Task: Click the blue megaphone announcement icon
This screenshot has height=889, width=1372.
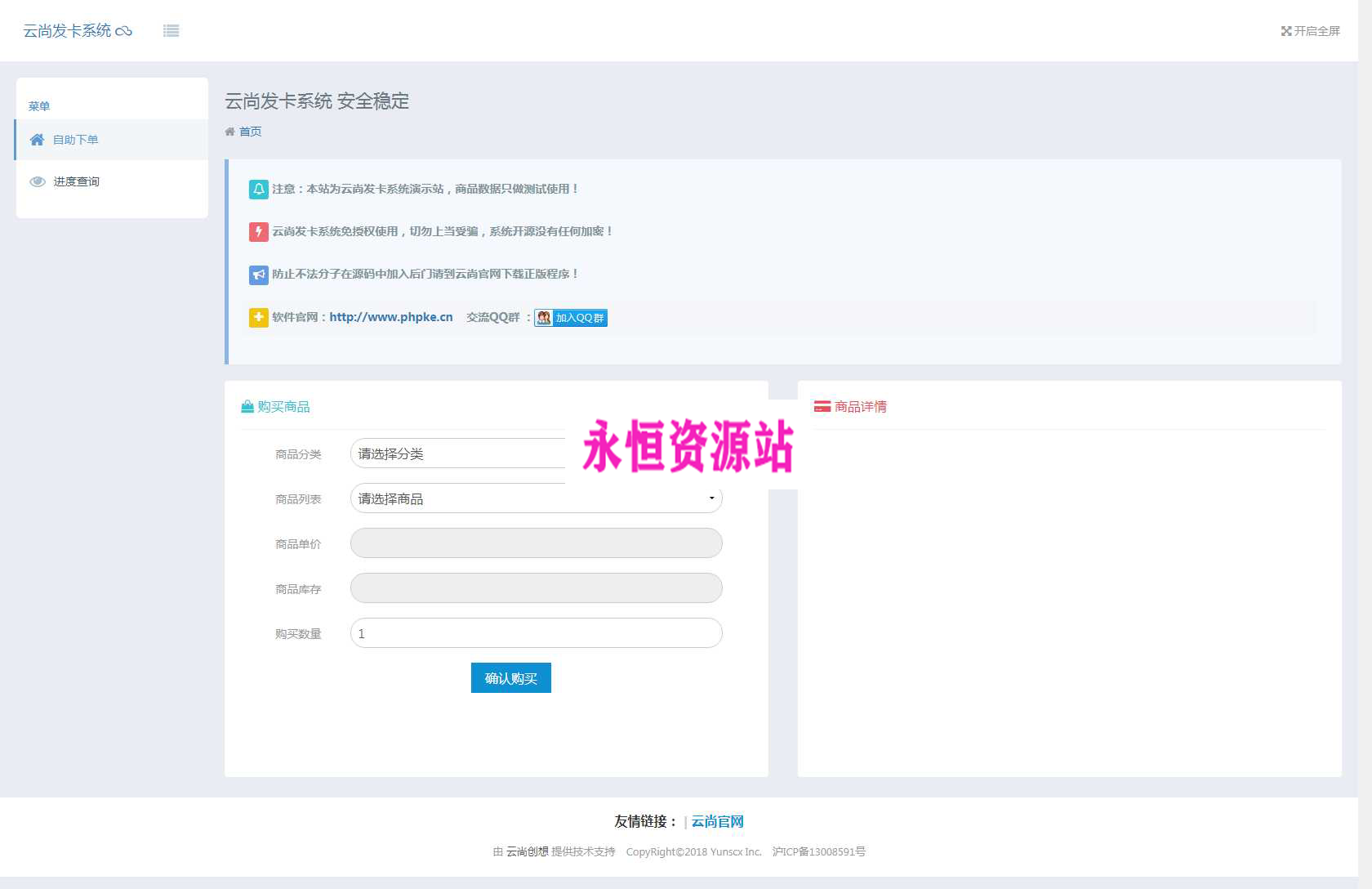Action: pyautogui.click(x=258, y=275)
